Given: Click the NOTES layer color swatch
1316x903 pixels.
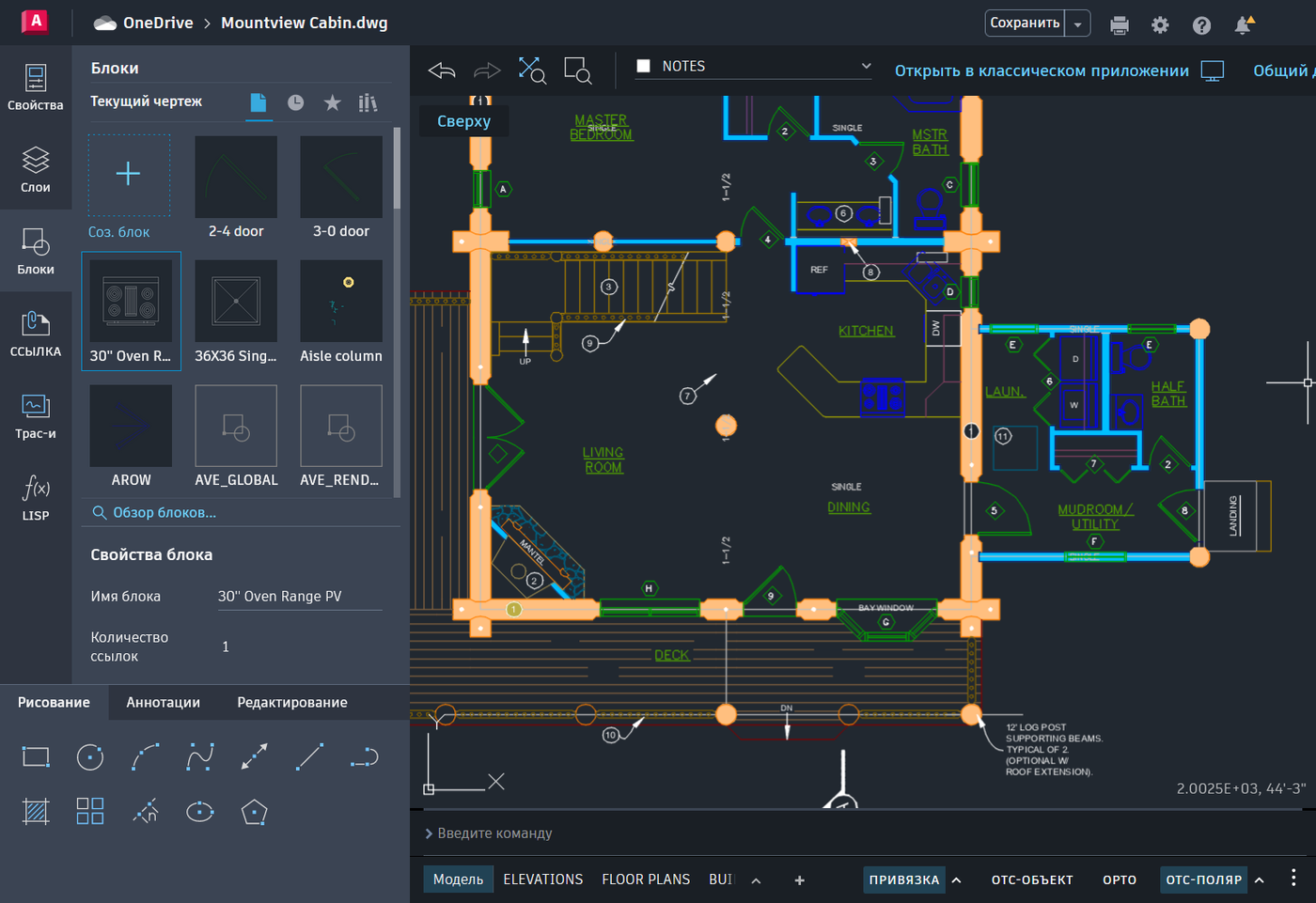Looking at the screenshot, I should click(644, 66).
